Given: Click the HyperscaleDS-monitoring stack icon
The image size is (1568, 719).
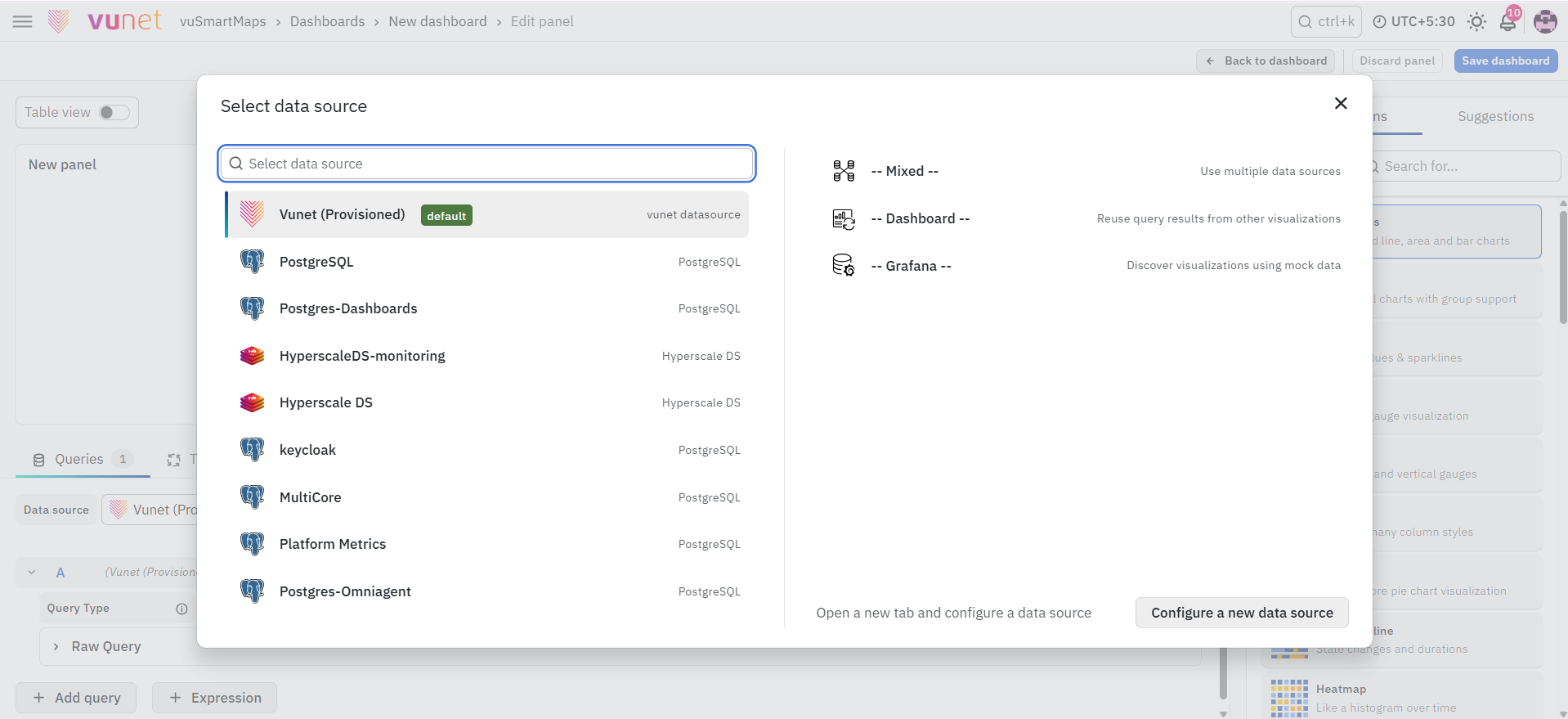Looking at the screenshot, I should [252, 356].
